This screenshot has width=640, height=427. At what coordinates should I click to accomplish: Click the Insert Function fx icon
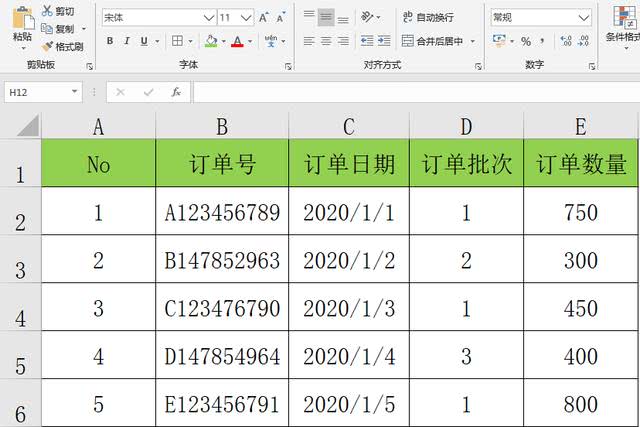coord(176,92)
